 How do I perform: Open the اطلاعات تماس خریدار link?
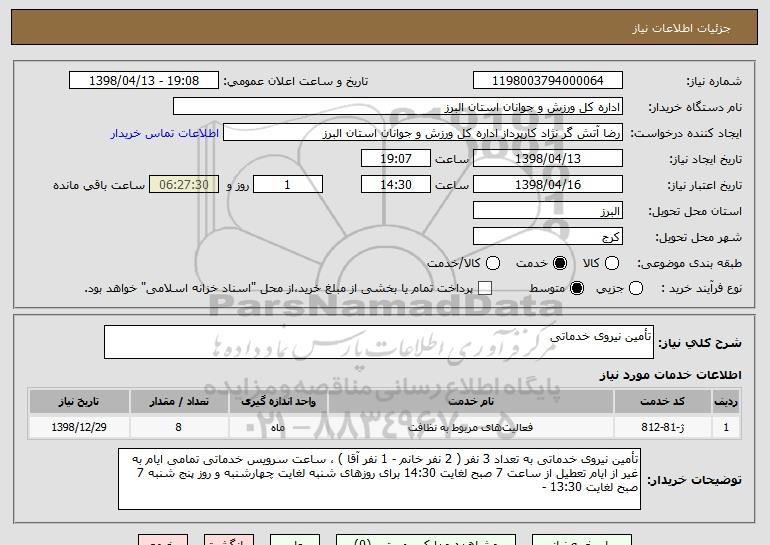click(165, 133)
